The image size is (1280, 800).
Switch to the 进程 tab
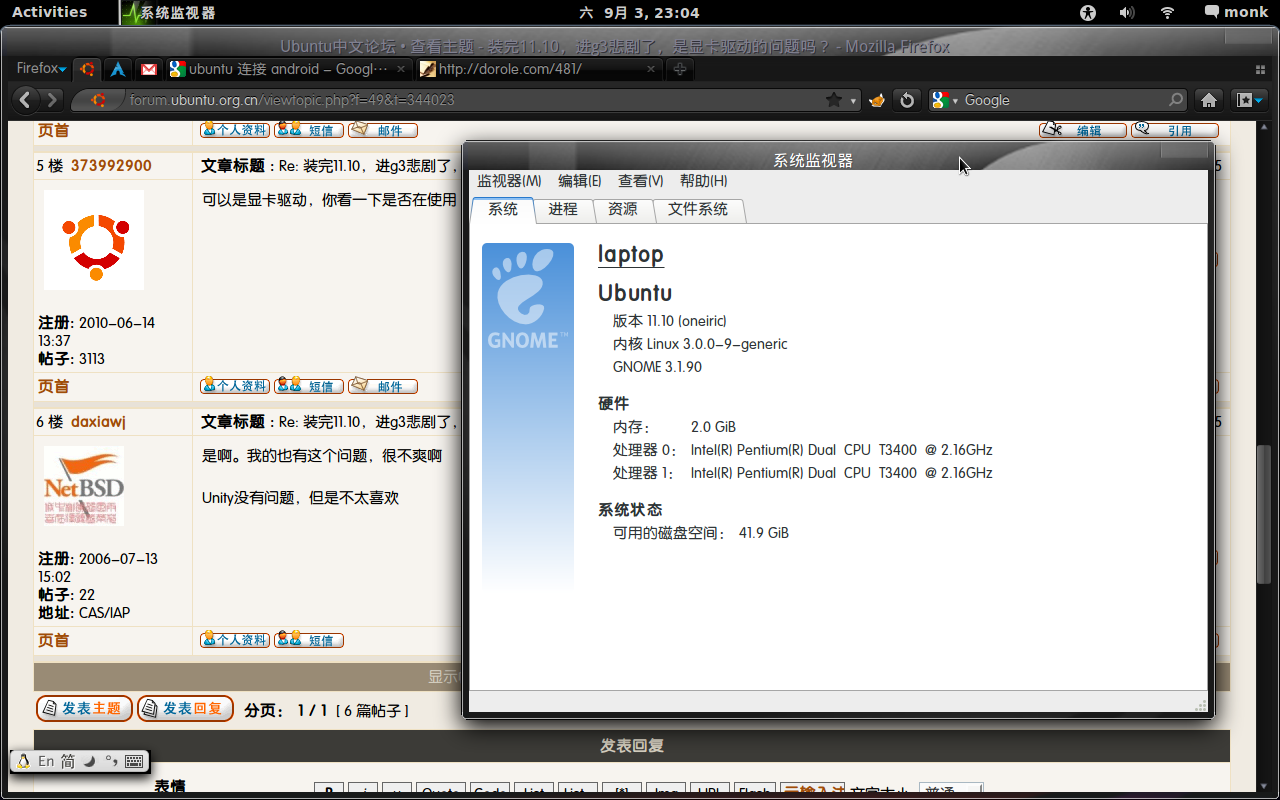pos(563,210)
